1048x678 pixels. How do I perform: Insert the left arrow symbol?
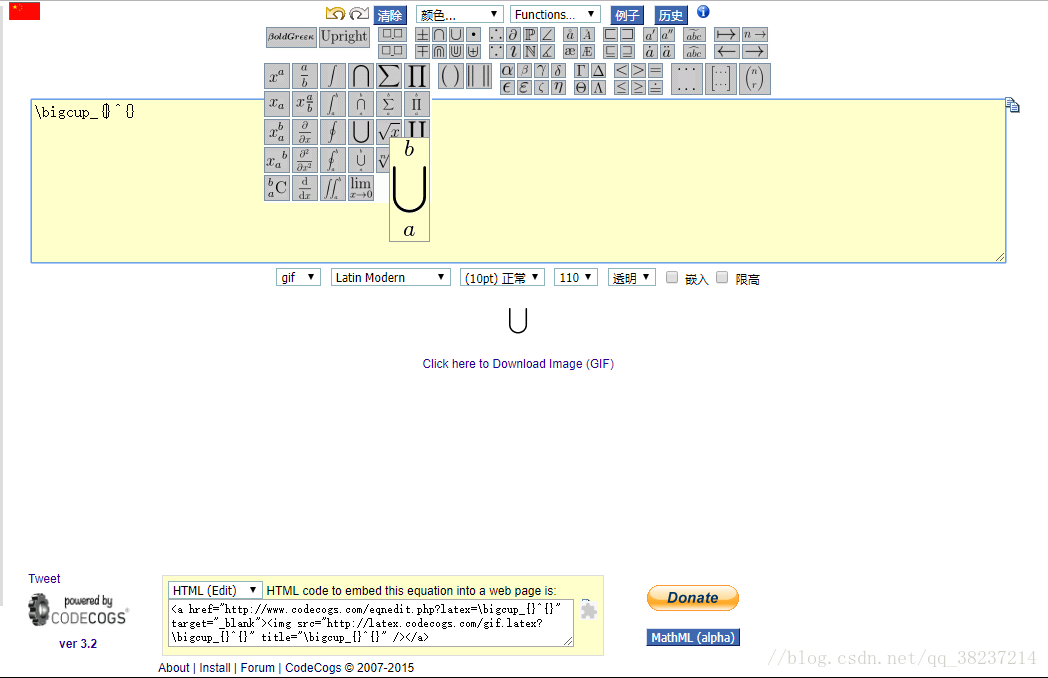pyautogui.click(x=727, y=51)
